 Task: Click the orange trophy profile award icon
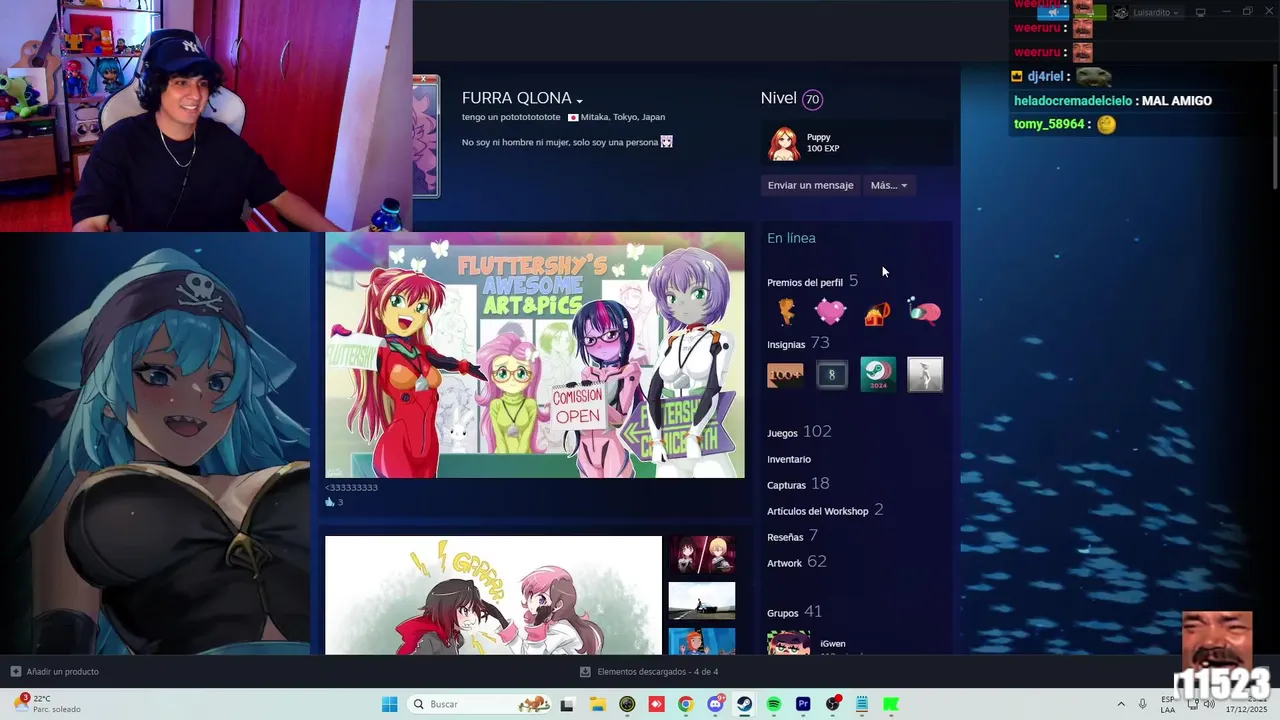click(787, 312)
